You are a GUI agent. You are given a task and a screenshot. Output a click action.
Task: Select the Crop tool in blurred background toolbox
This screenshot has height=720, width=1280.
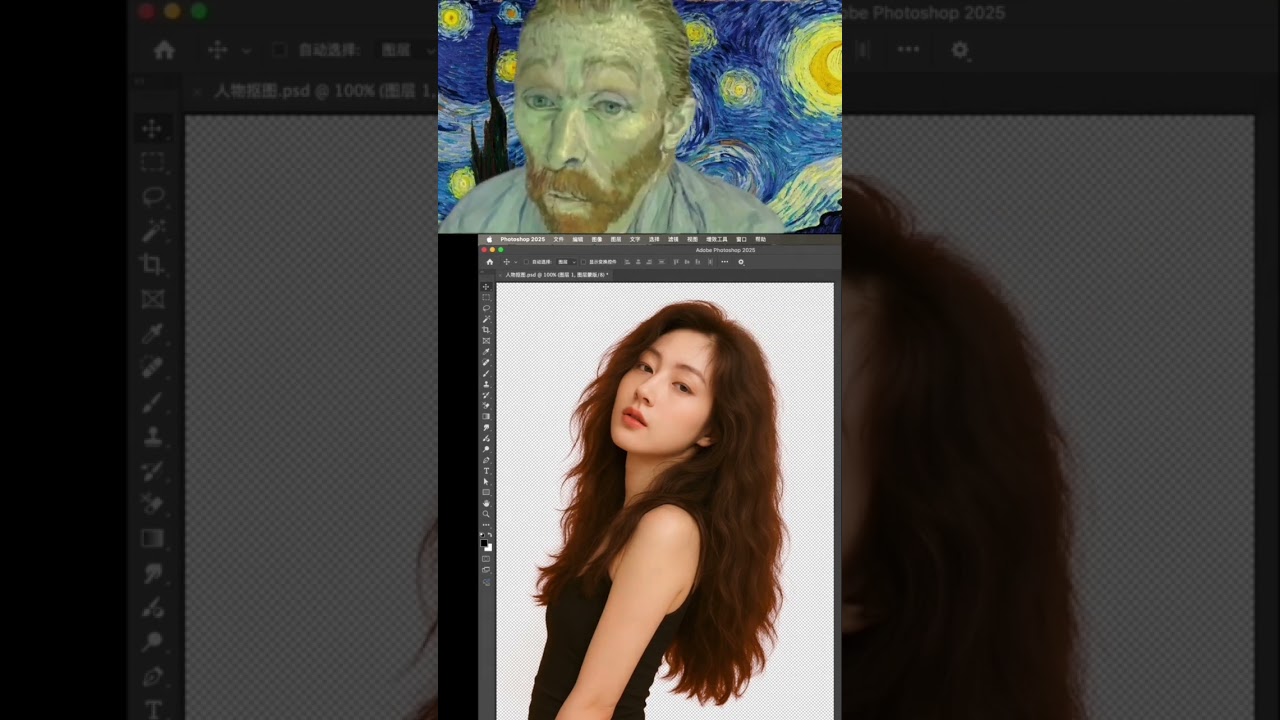click(152, 264)
